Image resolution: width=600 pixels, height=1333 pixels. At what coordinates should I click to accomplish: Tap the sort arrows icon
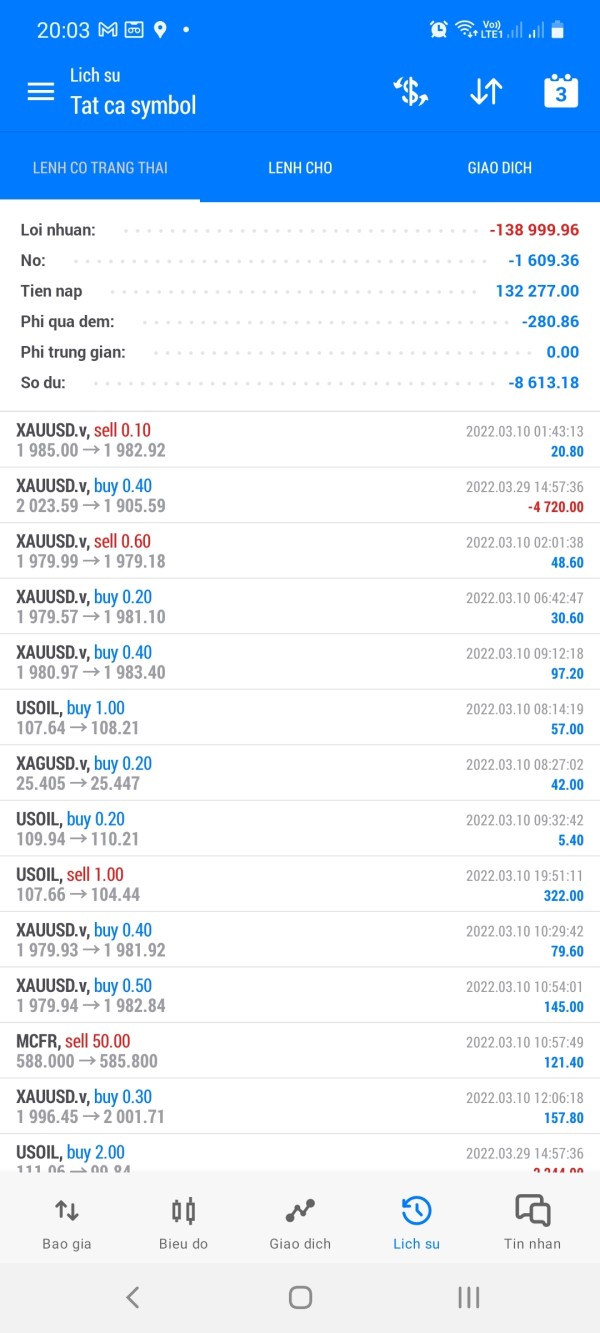[486, 92]
